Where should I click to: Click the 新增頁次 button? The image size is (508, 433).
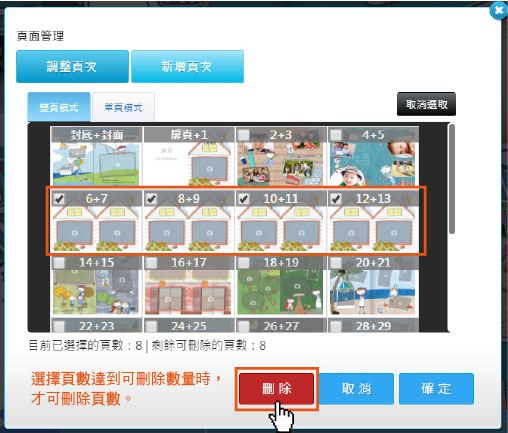(x=187, y=66)
